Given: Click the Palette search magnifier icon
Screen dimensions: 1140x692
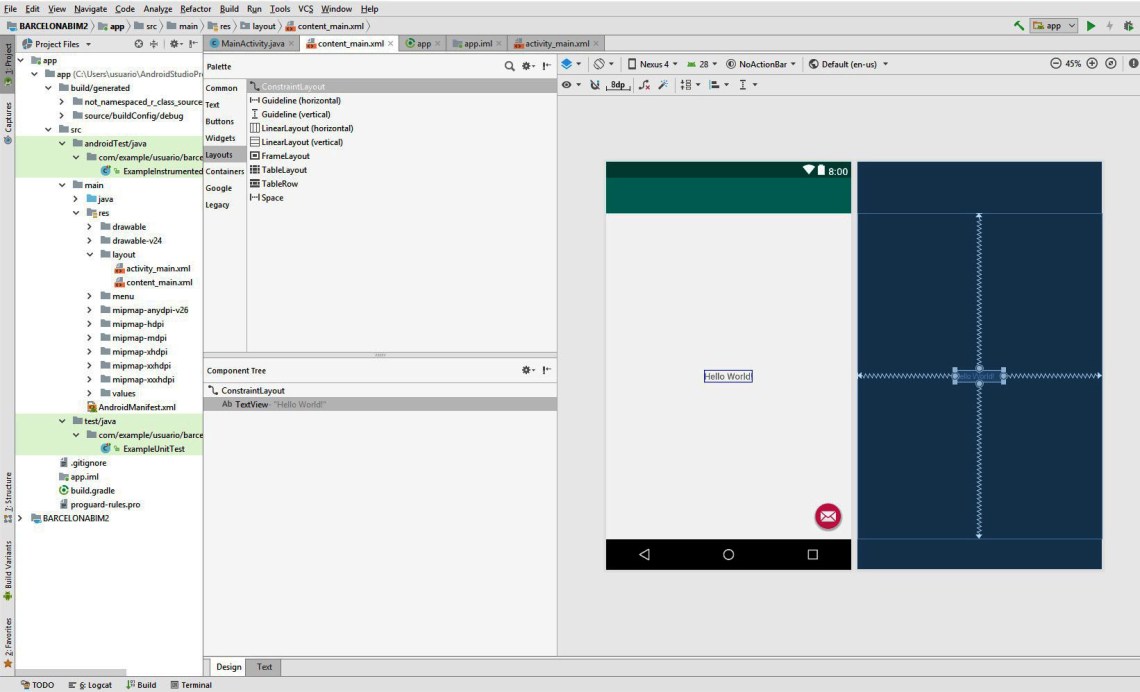Looking at the screenshot, I should coord(509,67).
